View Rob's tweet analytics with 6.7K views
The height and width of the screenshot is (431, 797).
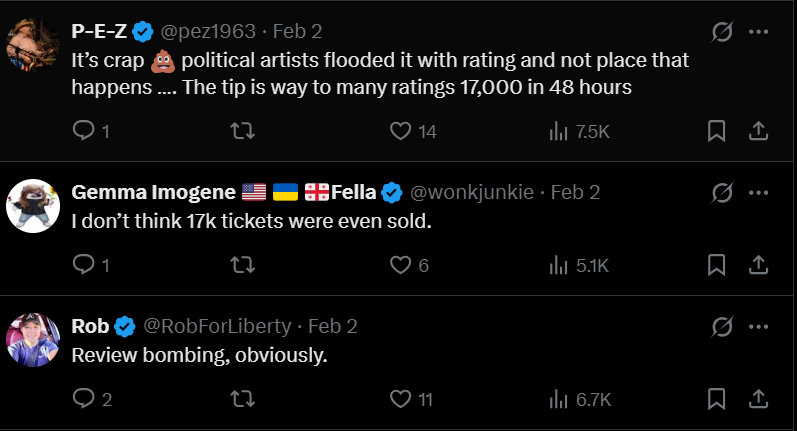[579, 399]
